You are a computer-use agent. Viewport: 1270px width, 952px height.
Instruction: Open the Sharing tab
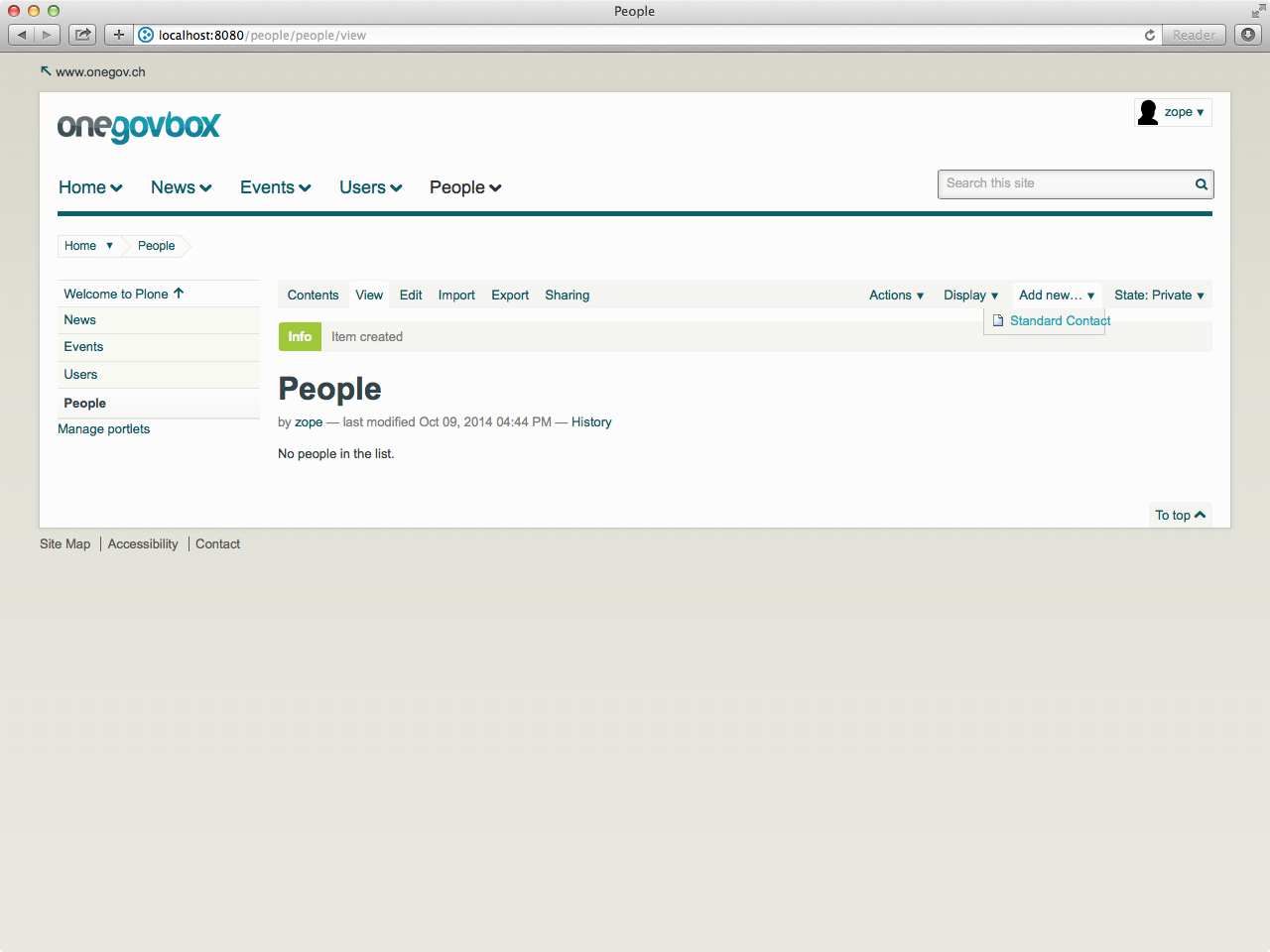(x=567, y=296)
